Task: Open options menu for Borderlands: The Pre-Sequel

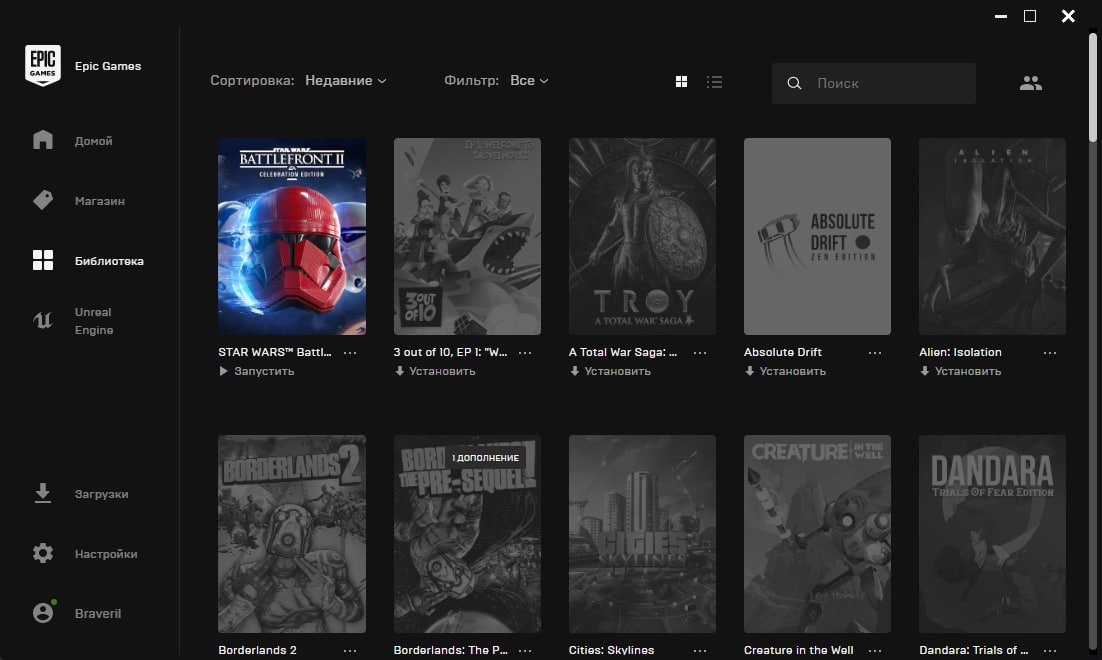Action: 525,651
